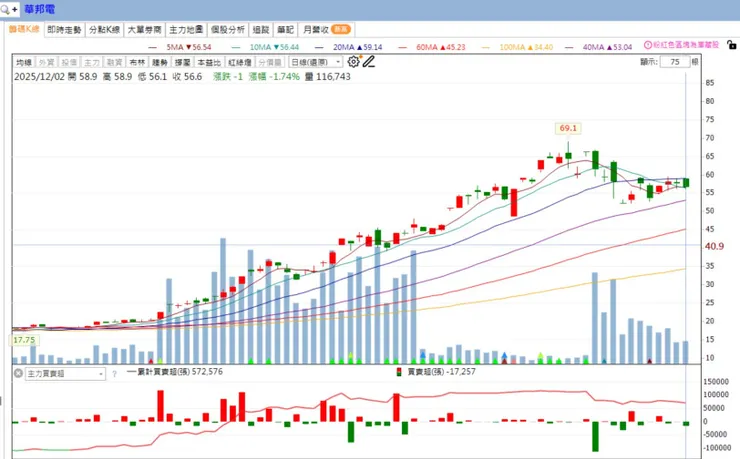
Task: Click the 新高 badge on 月營收
Action: [x=341, y=30]
